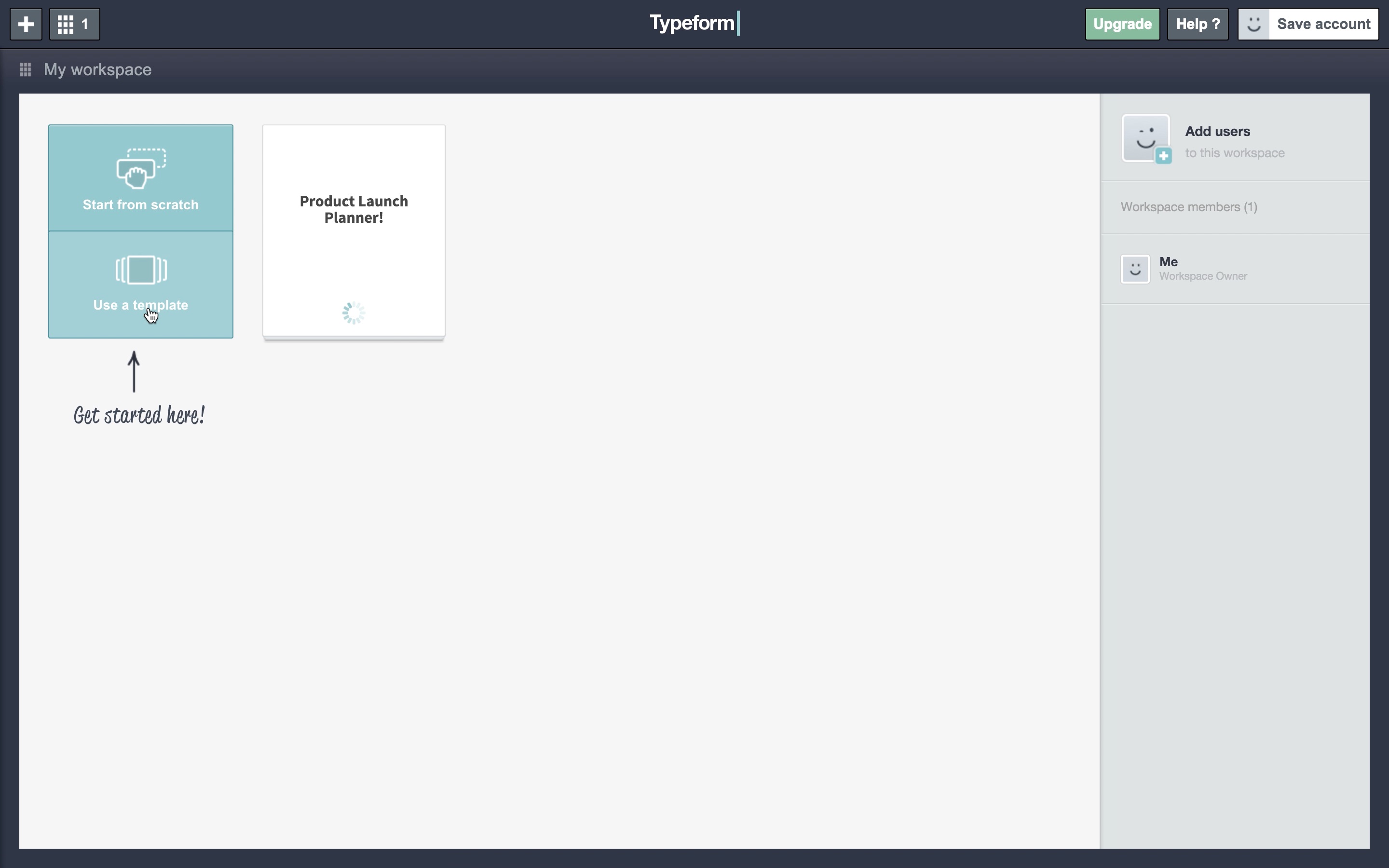Click the grid icon next to My workspace

(x=25, y=69)
